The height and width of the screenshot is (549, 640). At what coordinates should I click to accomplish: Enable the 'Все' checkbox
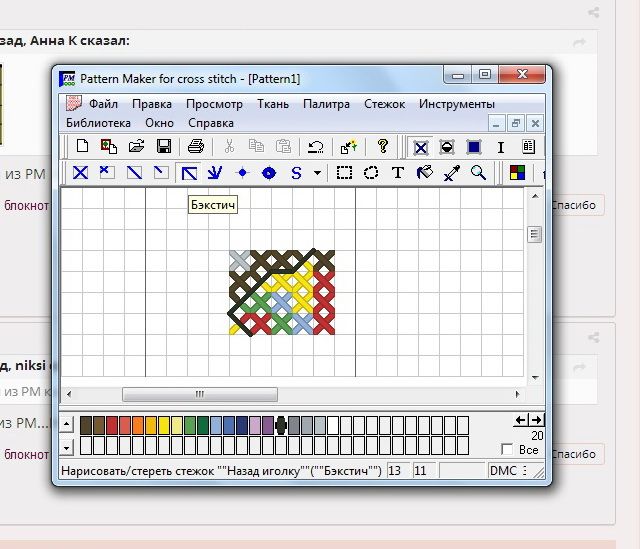(x=507, y=450)
